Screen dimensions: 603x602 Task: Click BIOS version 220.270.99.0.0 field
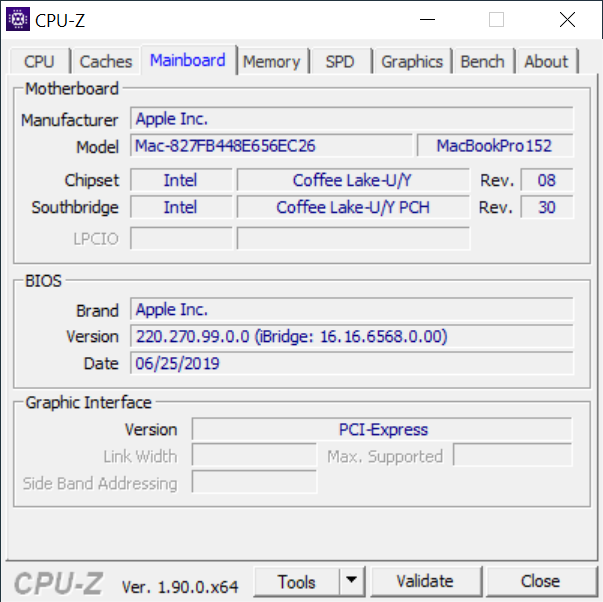351,336
